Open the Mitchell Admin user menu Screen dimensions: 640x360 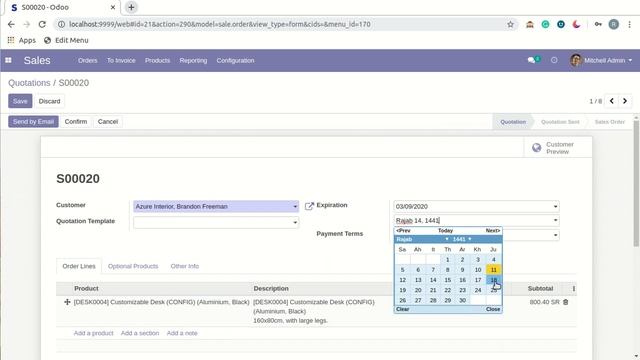[x=601, y=60]
